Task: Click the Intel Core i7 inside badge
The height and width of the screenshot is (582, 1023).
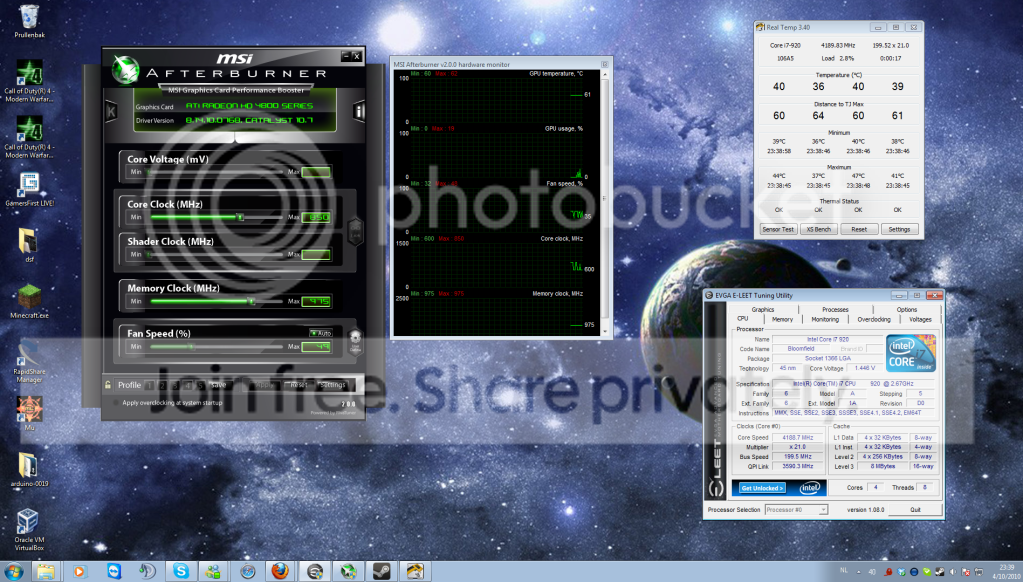Action: click(x=911, y=353)
